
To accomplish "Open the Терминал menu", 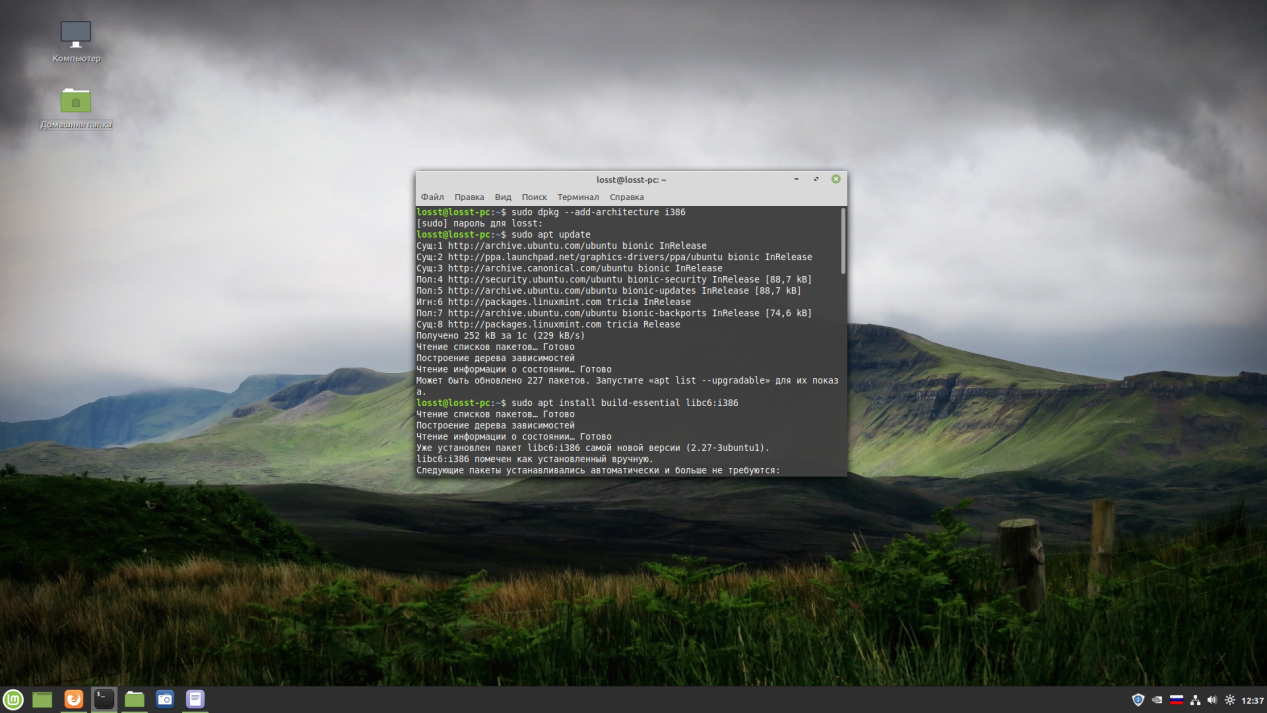I will click(578, 197).
